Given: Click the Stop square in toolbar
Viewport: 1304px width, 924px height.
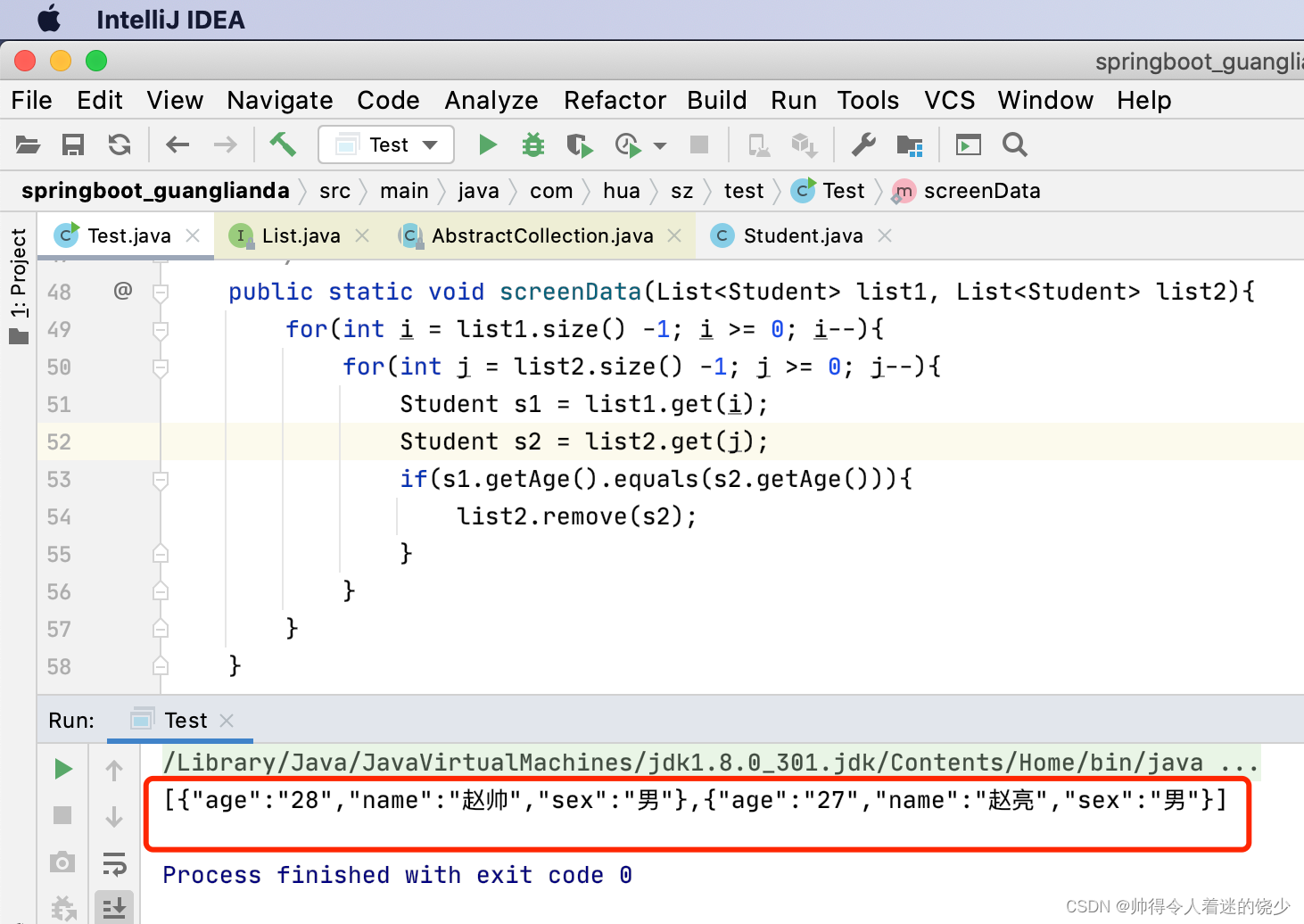Looking at the screenshot, I should click(699, 144).
